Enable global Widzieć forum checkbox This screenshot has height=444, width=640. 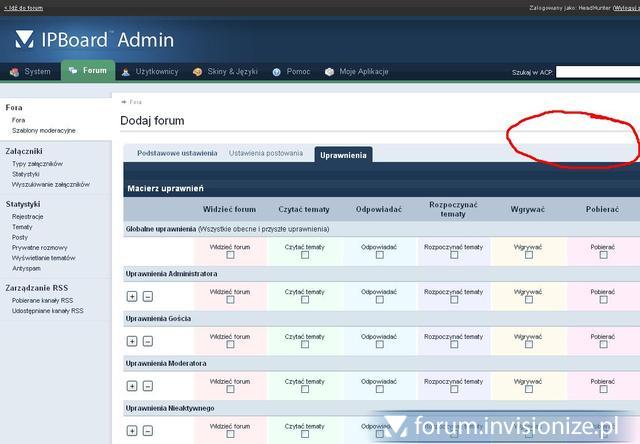coord(230,254)
